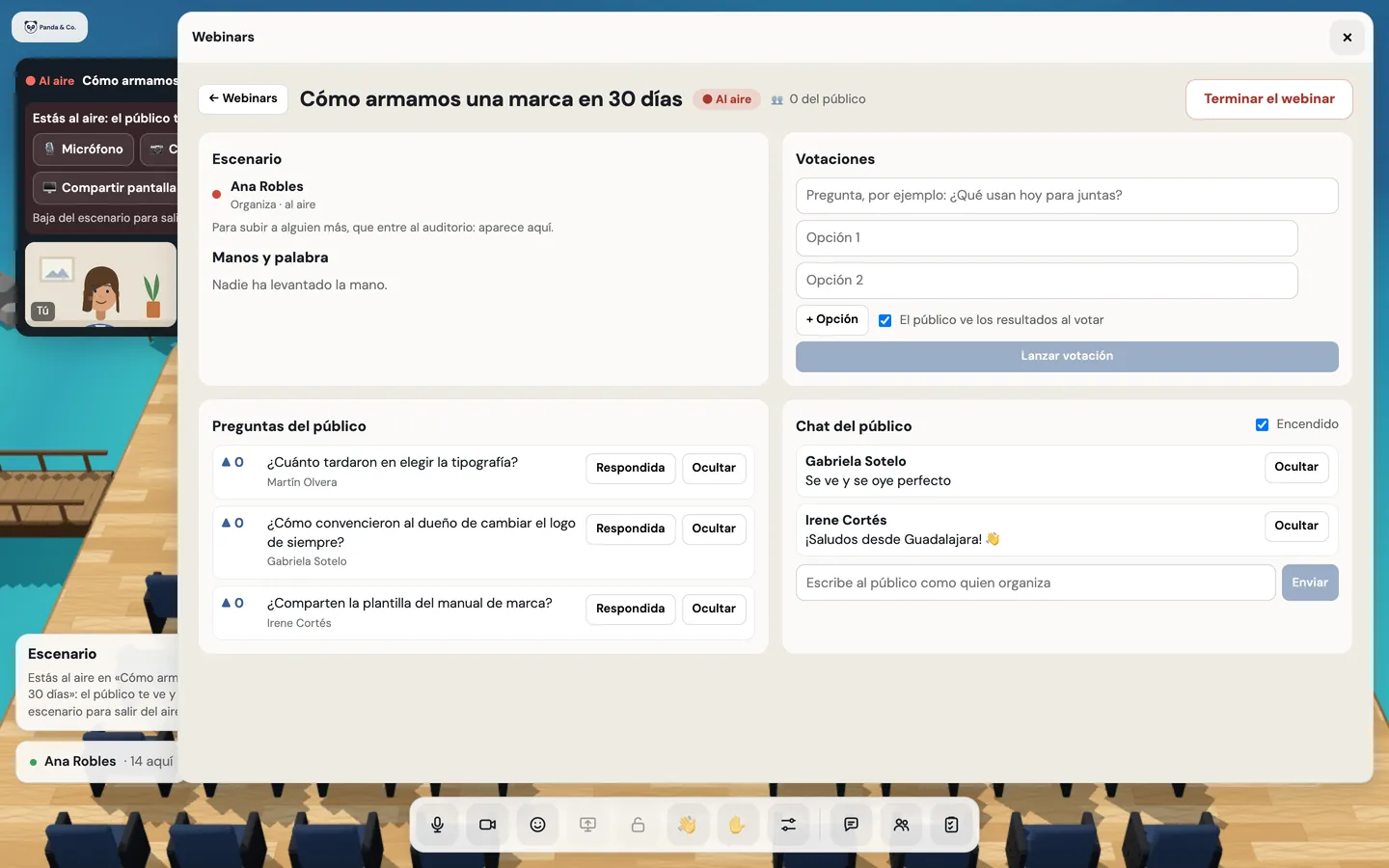The image size is (1389, 868).
Task: Click the Panda & Co. logo
Action: coord(50,27)
